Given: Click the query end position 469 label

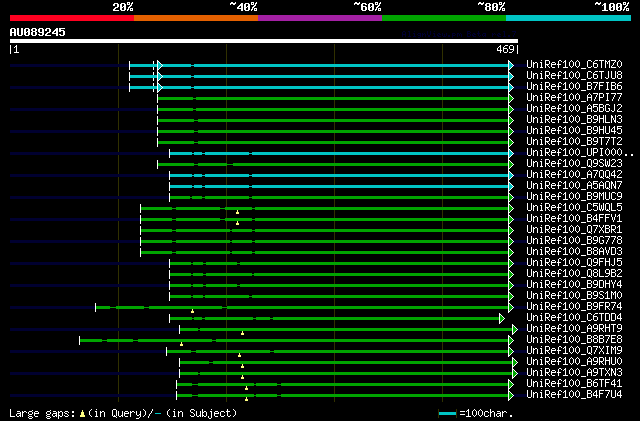Looking at the screenshot, I should tap(505, 49).
